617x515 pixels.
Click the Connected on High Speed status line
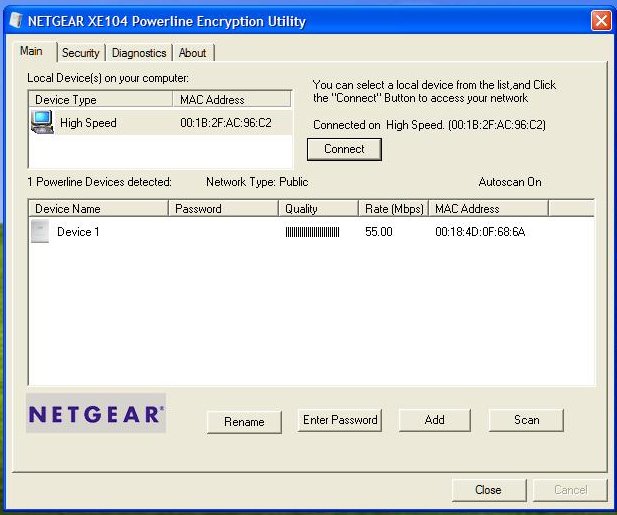[x=429, y=125]
